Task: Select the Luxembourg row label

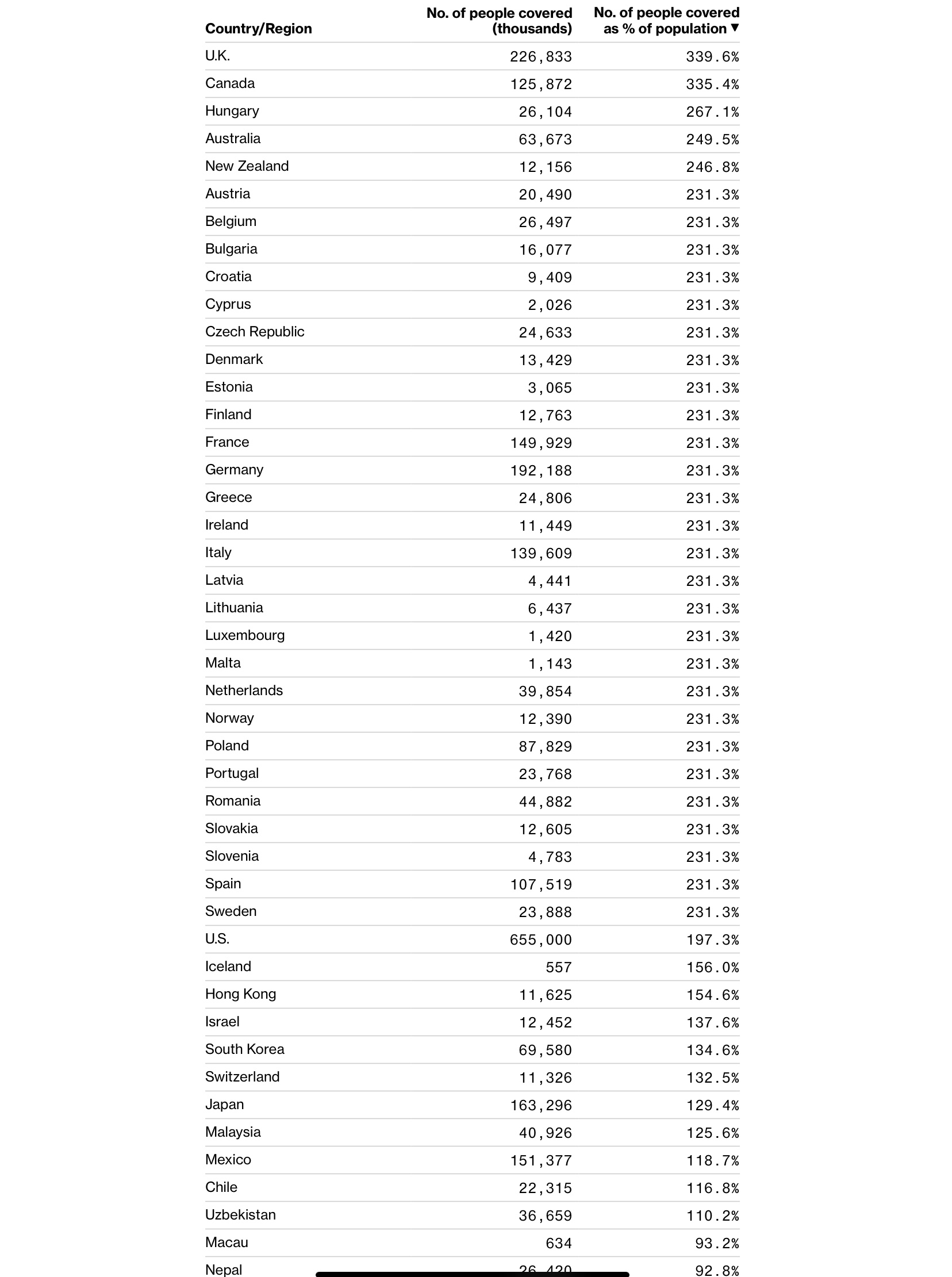Action: tap(245, 635)
